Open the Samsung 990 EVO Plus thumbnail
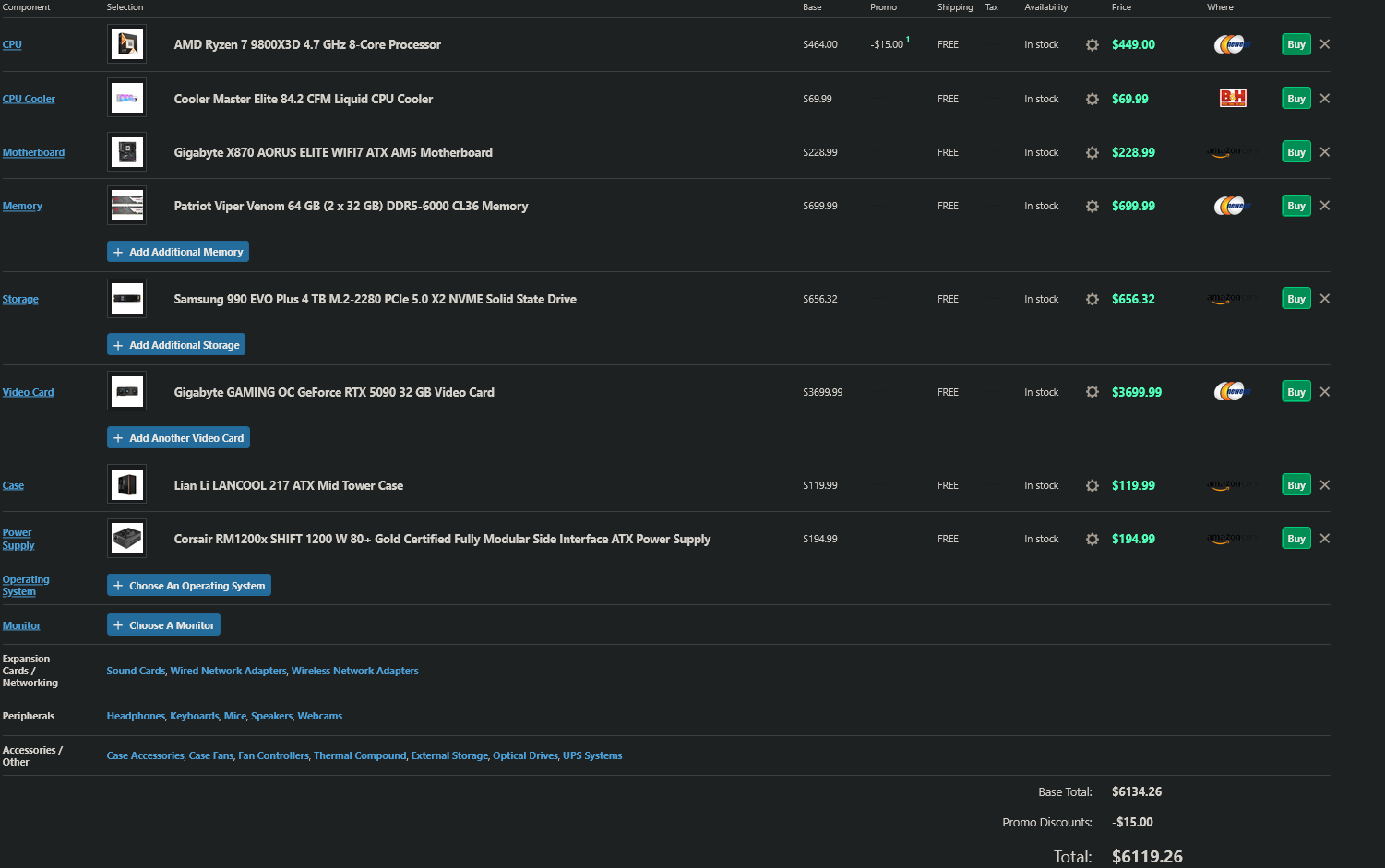1385x868 pixels. pos(127,299)
